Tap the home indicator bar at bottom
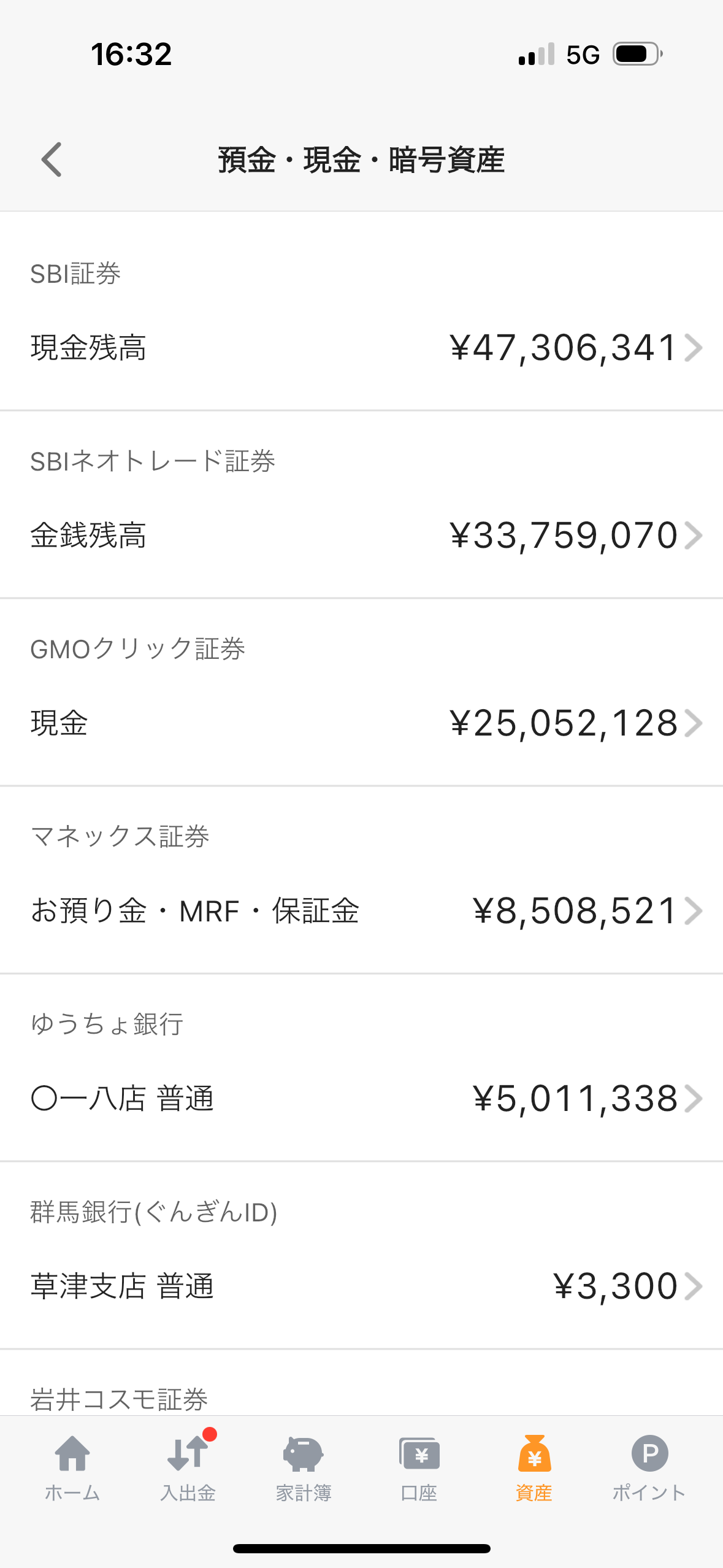This screenshot has height=1568, width=723. 361,1548
